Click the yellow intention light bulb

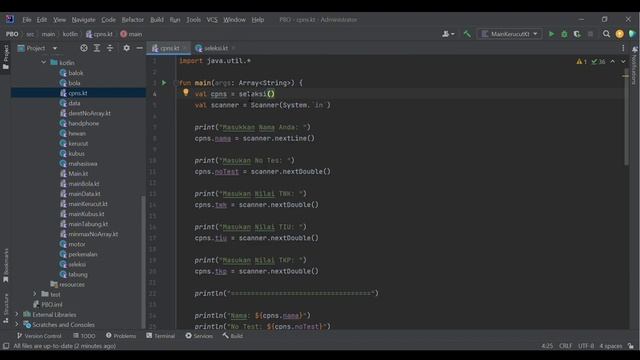click(x=186, y=93)
